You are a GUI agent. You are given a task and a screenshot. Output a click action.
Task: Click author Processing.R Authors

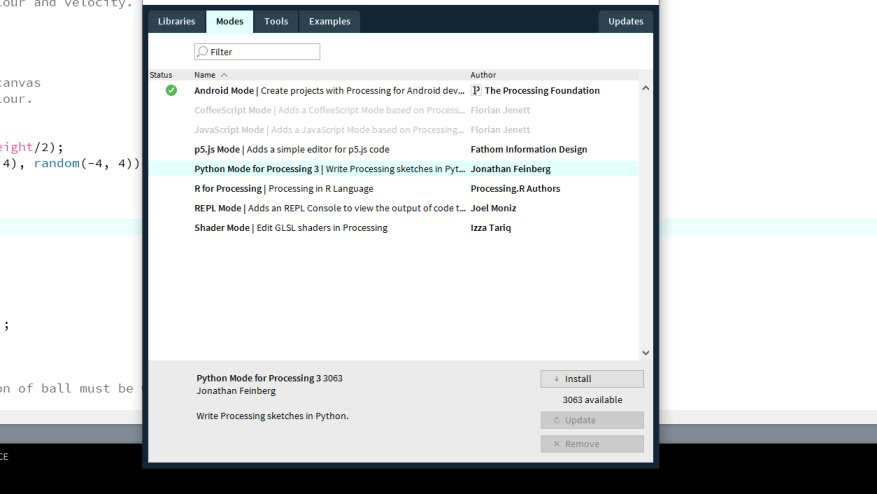tap(515, 189)
